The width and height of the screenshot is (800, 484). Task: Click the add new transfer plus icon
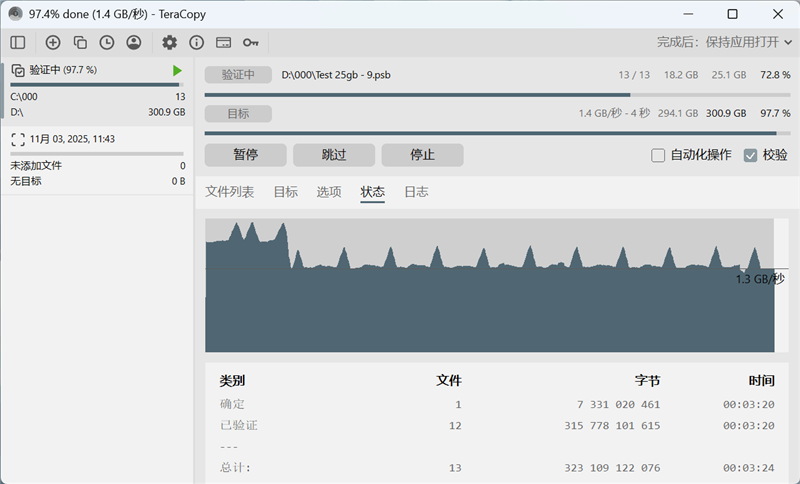(53, 43)
